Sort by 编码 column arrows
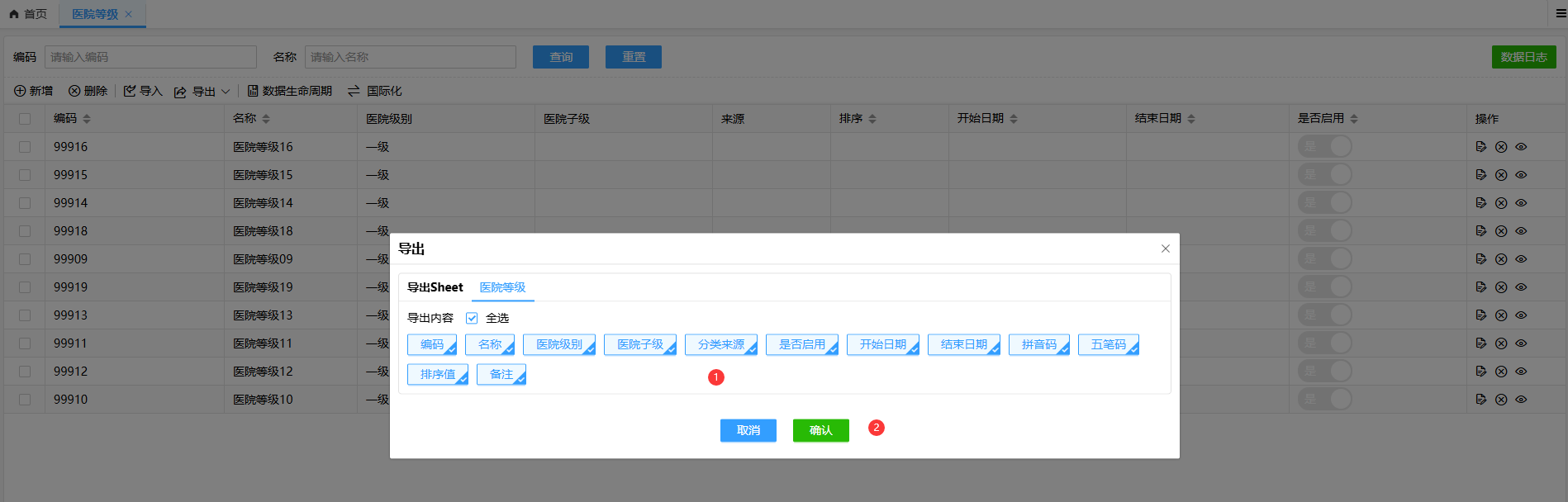The height and width of the screenshot is (502, 1568). pos(87,119)
